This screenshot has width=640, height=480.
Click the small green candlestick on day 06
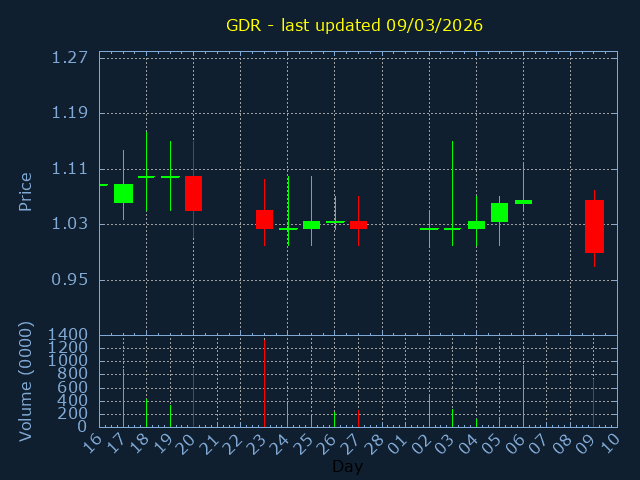click(523, 202)
